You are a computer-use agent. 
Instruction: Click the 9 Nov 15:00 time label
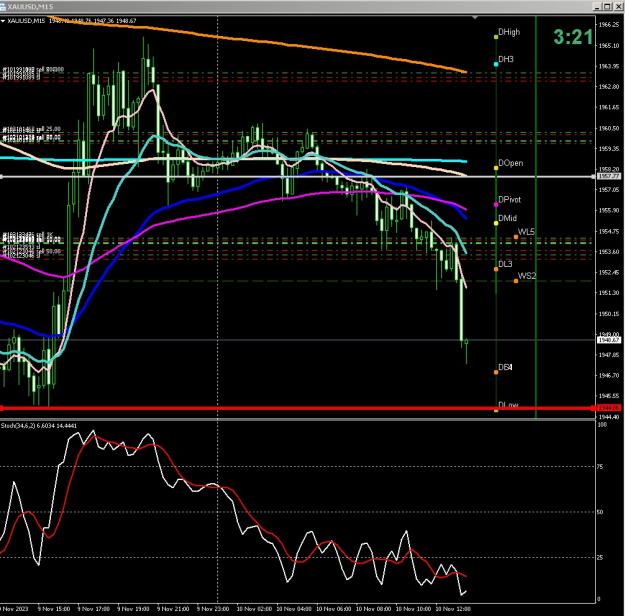click(x=54, y=609)
